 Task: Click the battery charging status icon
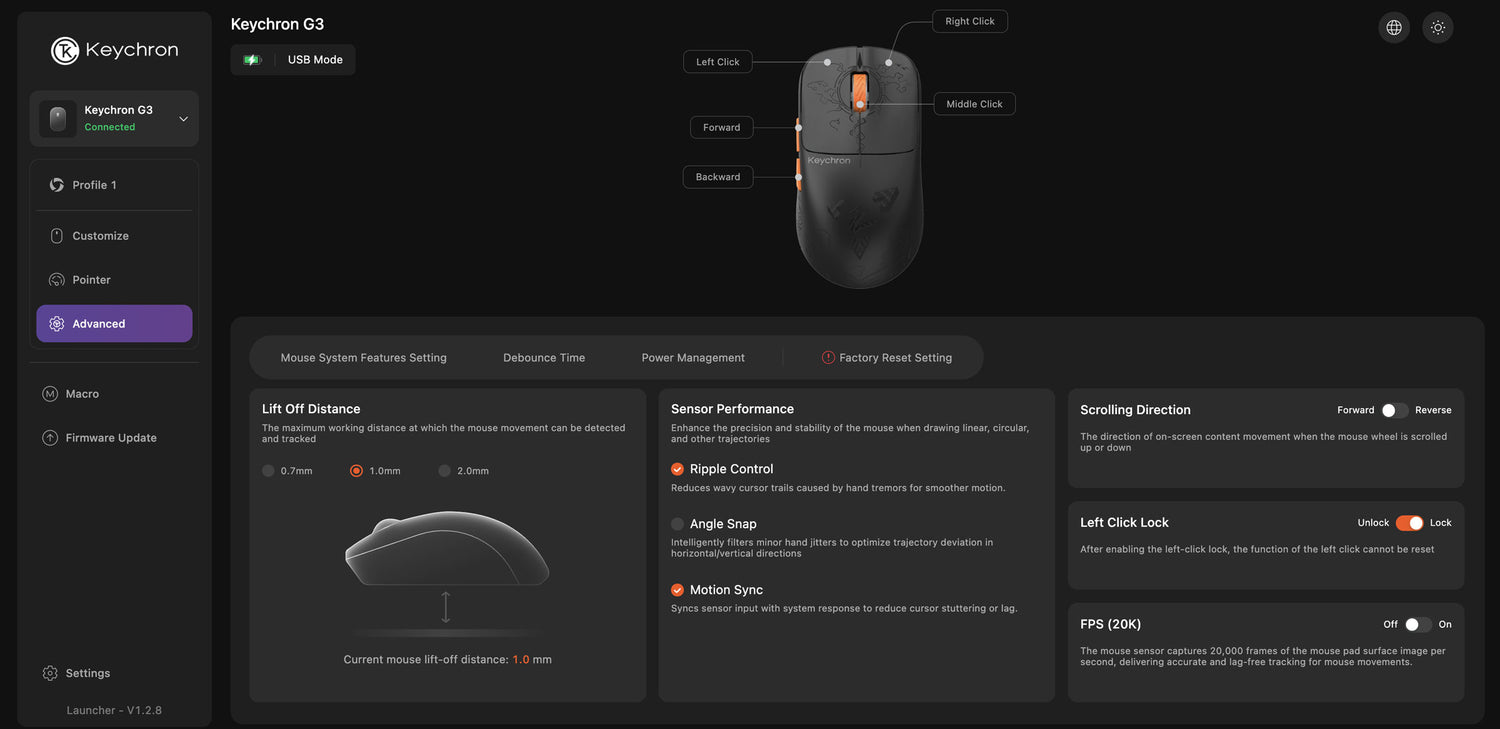pos(252,60)
